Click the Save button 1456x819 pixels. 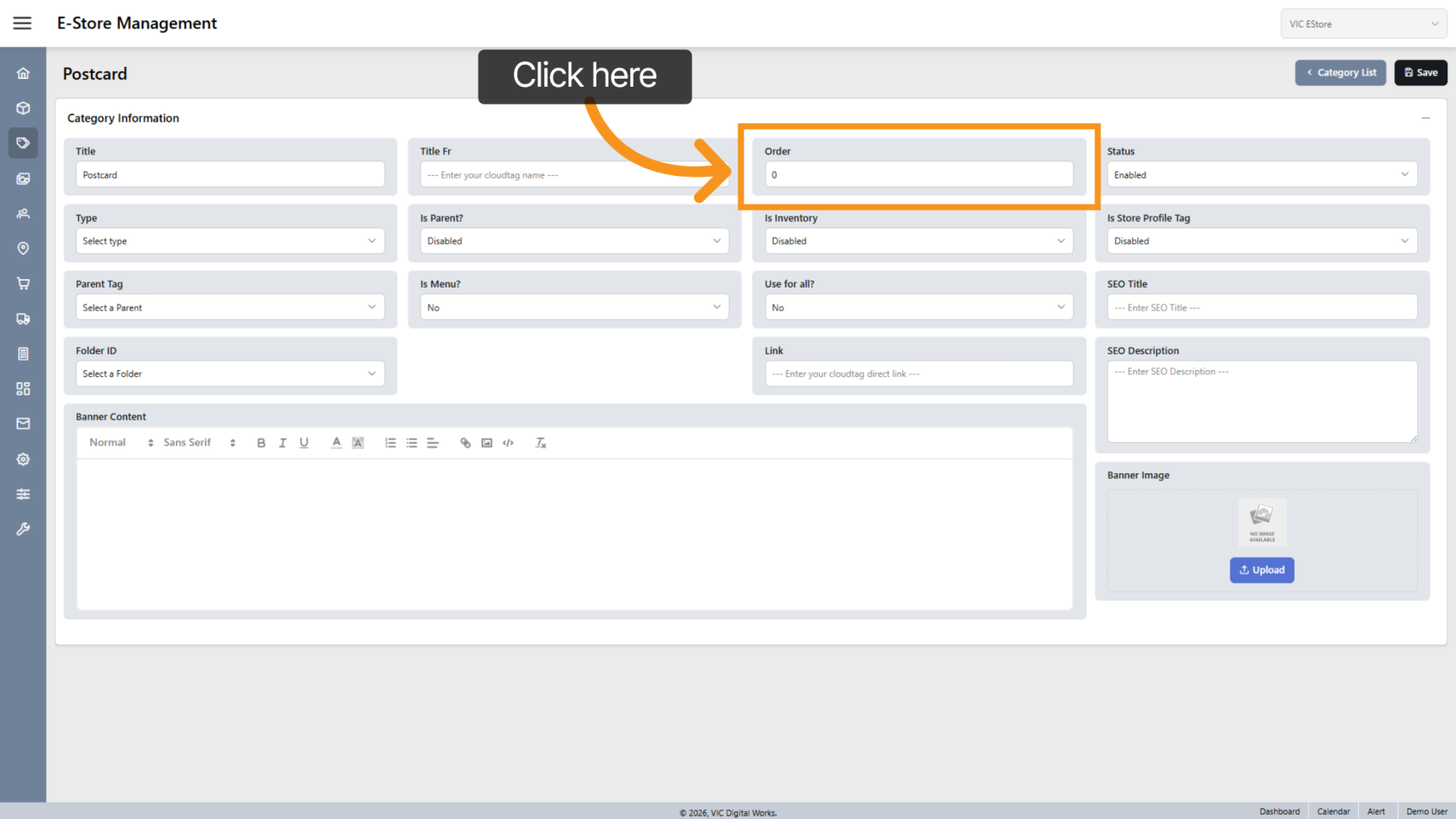(1420, 73)
